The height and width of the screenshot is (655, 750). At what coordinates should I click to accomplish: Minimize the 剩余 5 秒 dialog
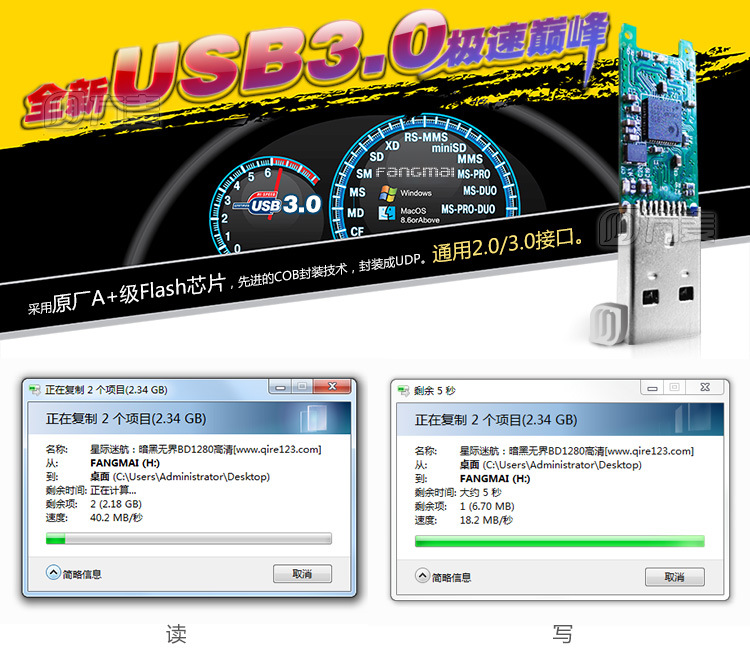click(652, 388)
